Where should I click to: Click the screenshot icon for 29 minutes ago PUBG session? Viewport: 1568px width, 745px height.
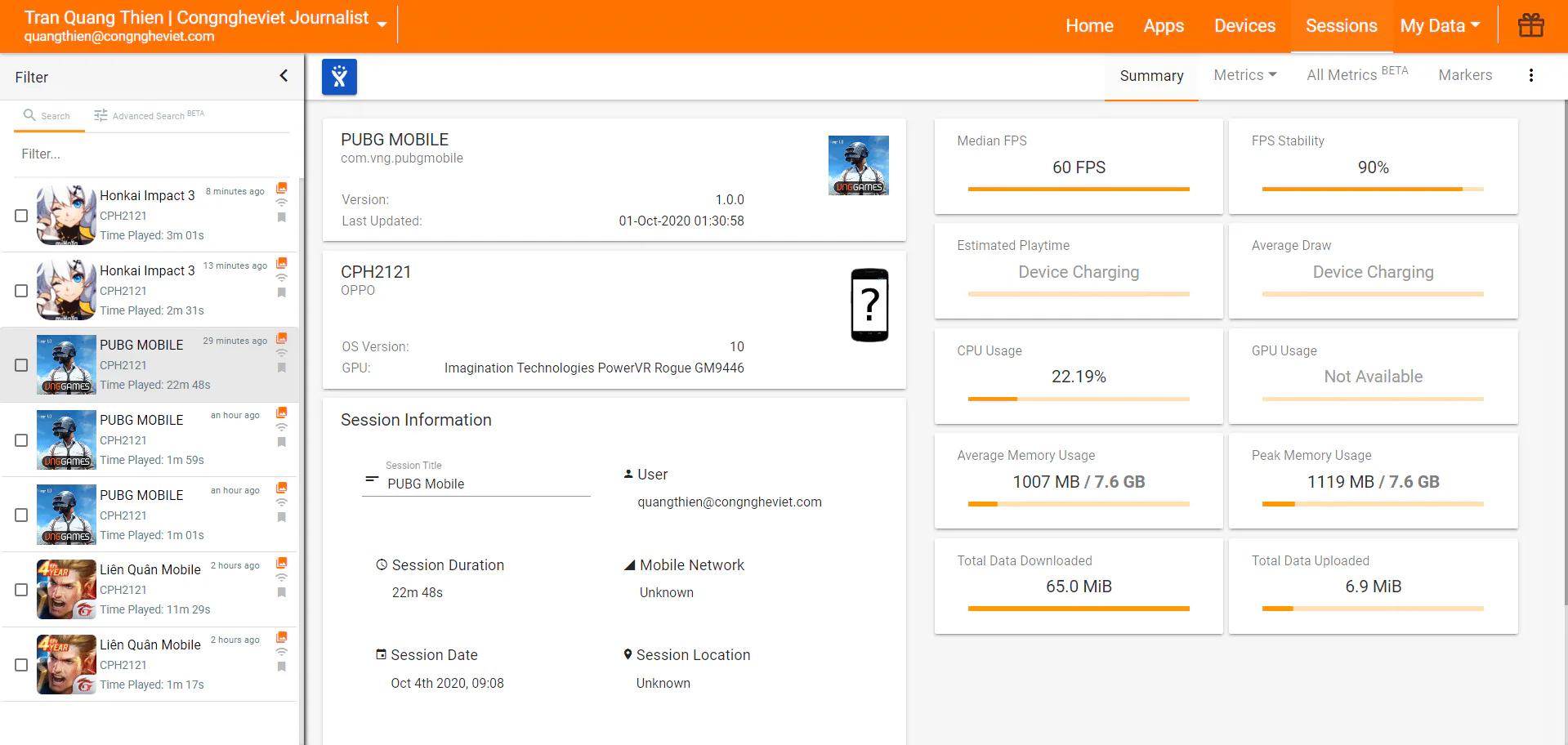pos(282,338)
